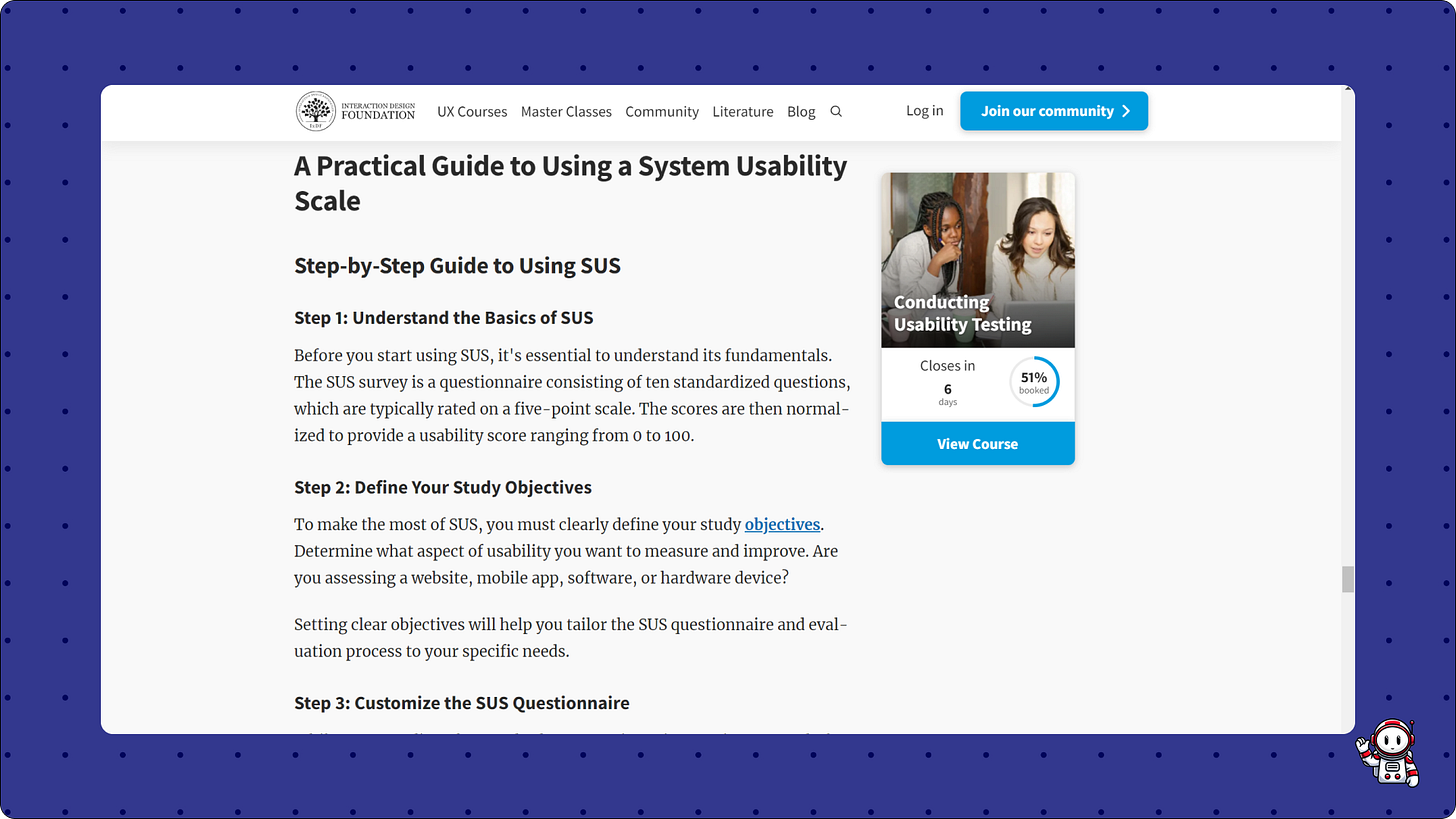Click the 51% booked progress circle

[x=1034, y=382]
